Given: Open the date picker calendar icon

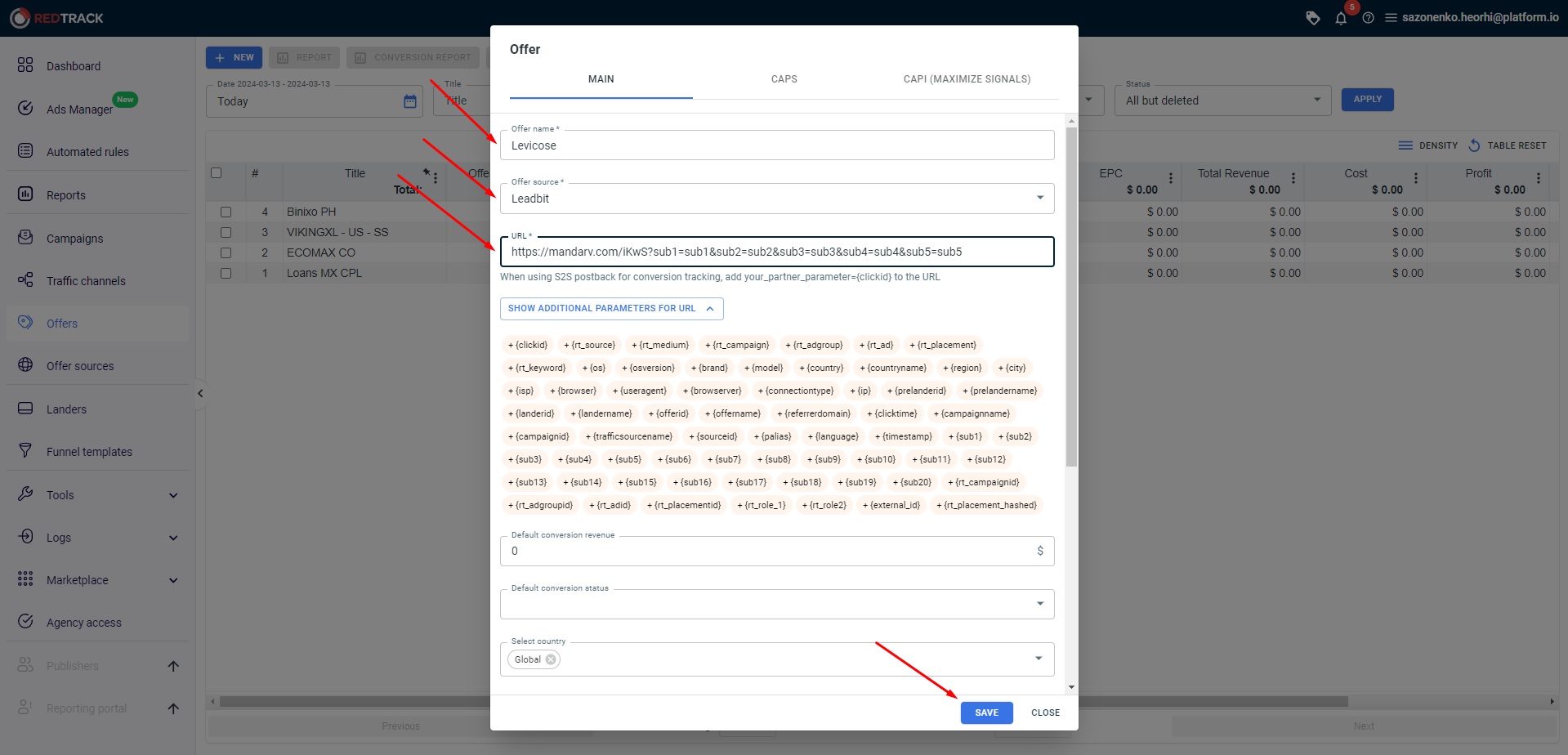Looking at the screenshot, I should [x=409, y=101].
